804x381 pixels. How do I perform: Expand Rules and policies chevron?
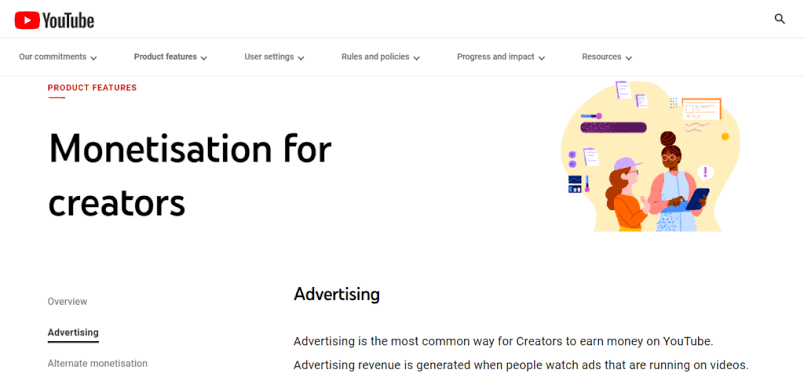tap(416, 58)
